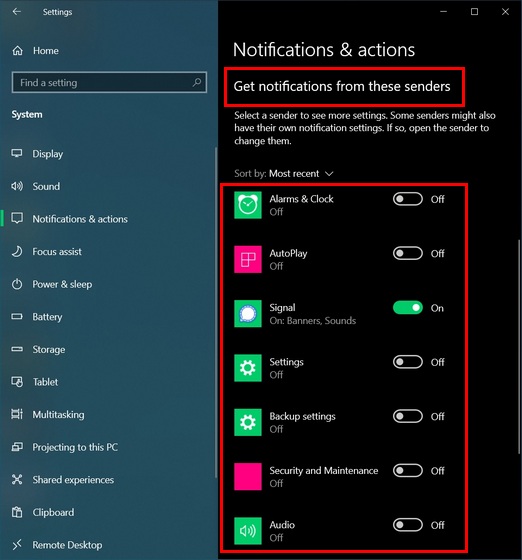
Task: Click the Tablet icon in sidebar
Action: coord(17,382)
